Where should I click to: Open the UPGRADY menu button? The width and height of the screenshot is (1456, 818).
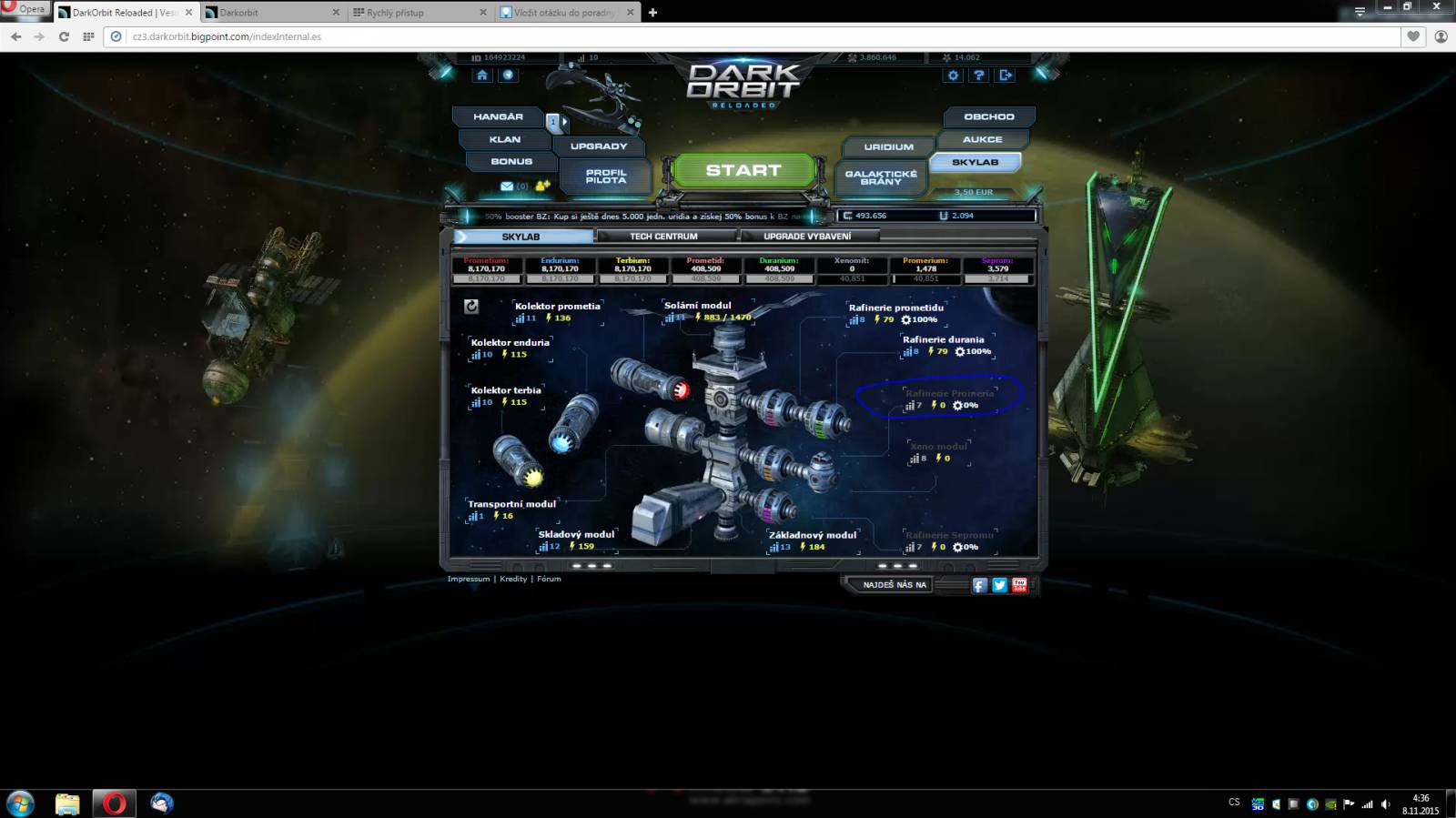tap(599, 146)
